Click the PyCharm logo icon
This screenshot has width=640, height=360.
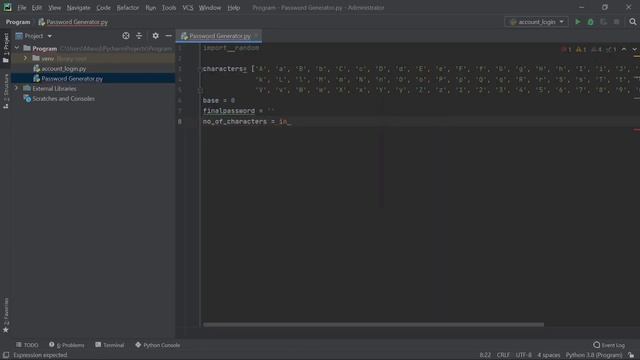(x=7, y=7)
